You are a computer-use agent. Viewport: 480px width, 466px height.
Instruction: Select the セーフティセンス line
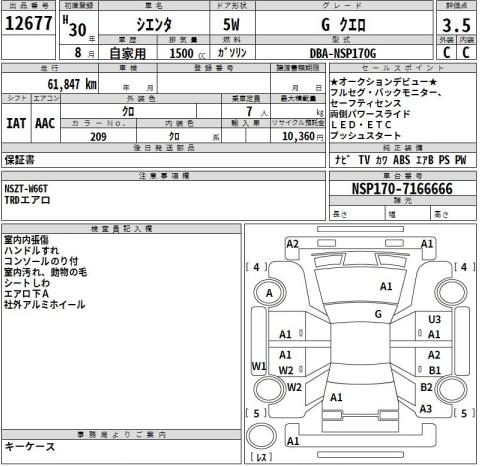[366, 103]
